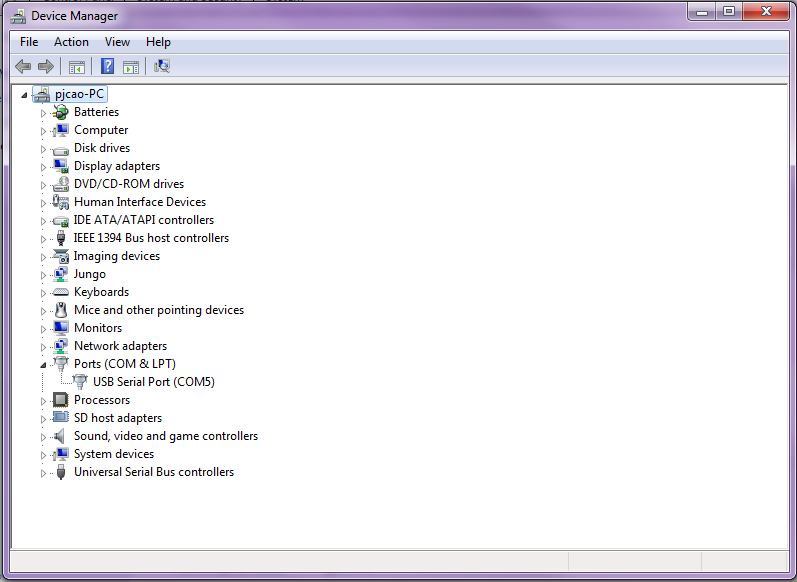Close the Device Manager window
This screenshot has height=582, width=797.
click(x=766, y=11)
